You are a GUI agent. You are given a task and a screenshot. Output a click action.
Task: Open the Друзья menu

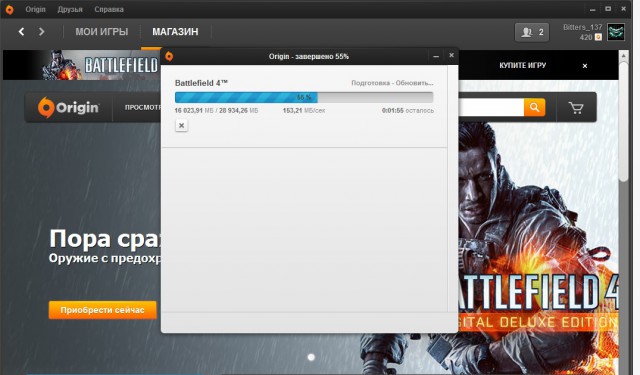coord(70,9)
